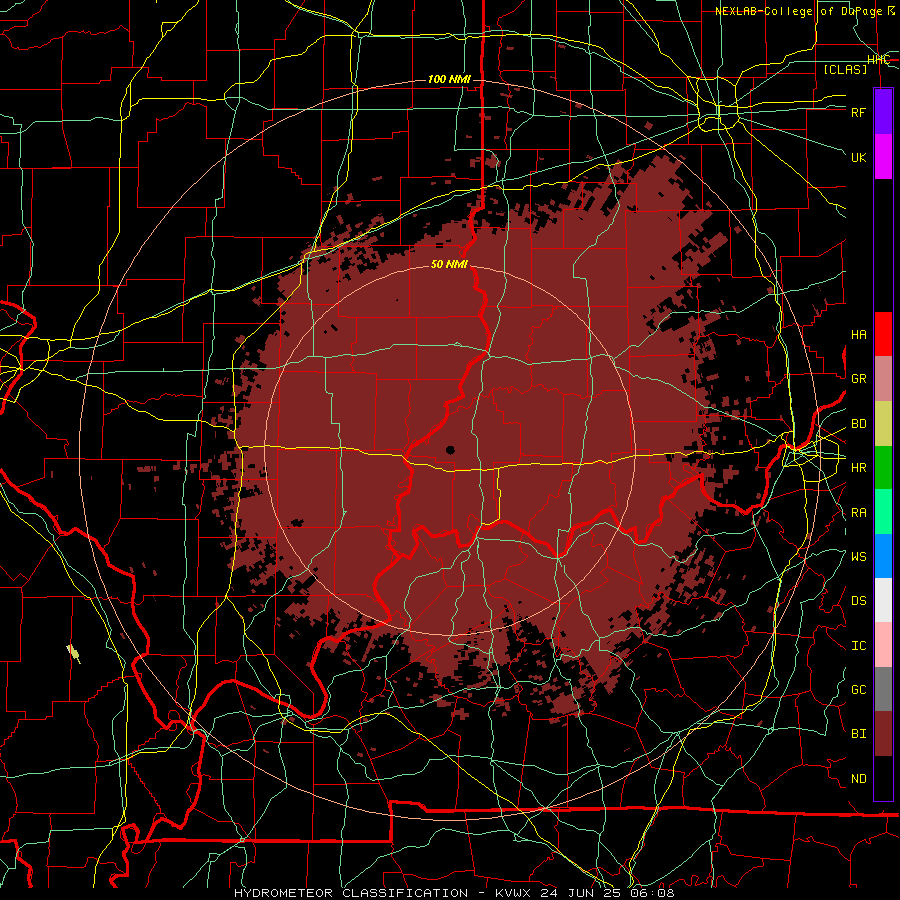Click the GR legend label
900x900 pixels.
tap(858, 379)
